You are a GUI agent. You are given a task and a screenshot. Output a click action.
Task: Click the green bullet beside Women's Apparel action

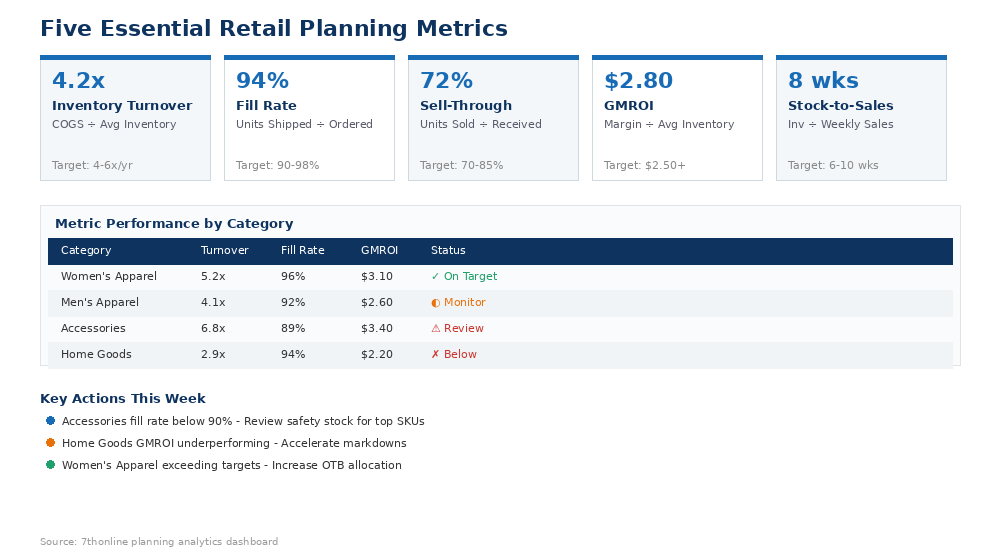point(50,465)
